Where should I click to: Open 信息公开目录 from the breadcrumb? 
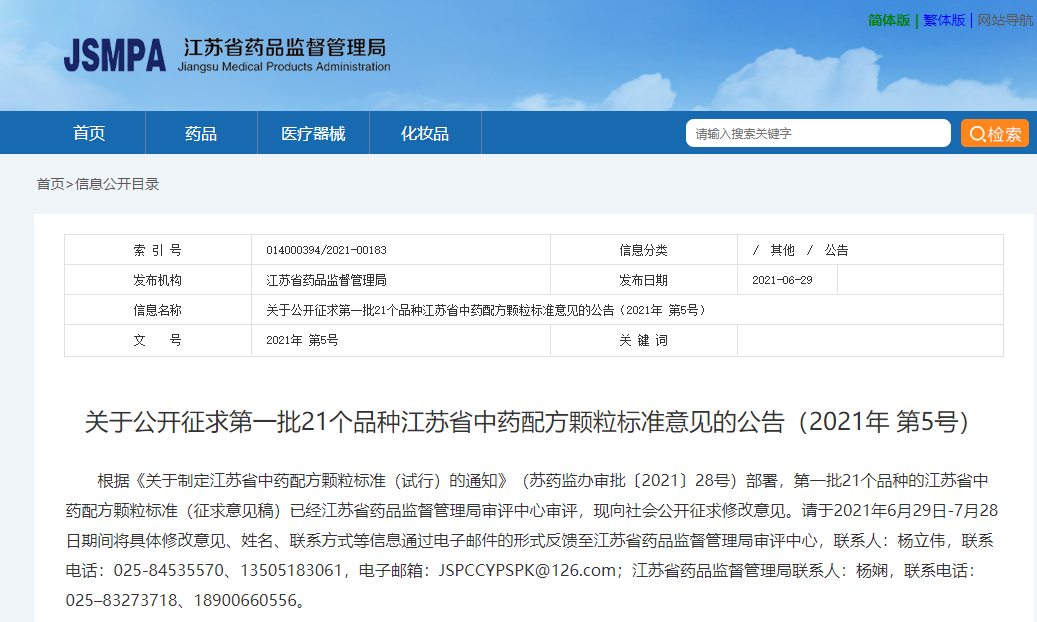pyautogui.click(x=118, y=184)
